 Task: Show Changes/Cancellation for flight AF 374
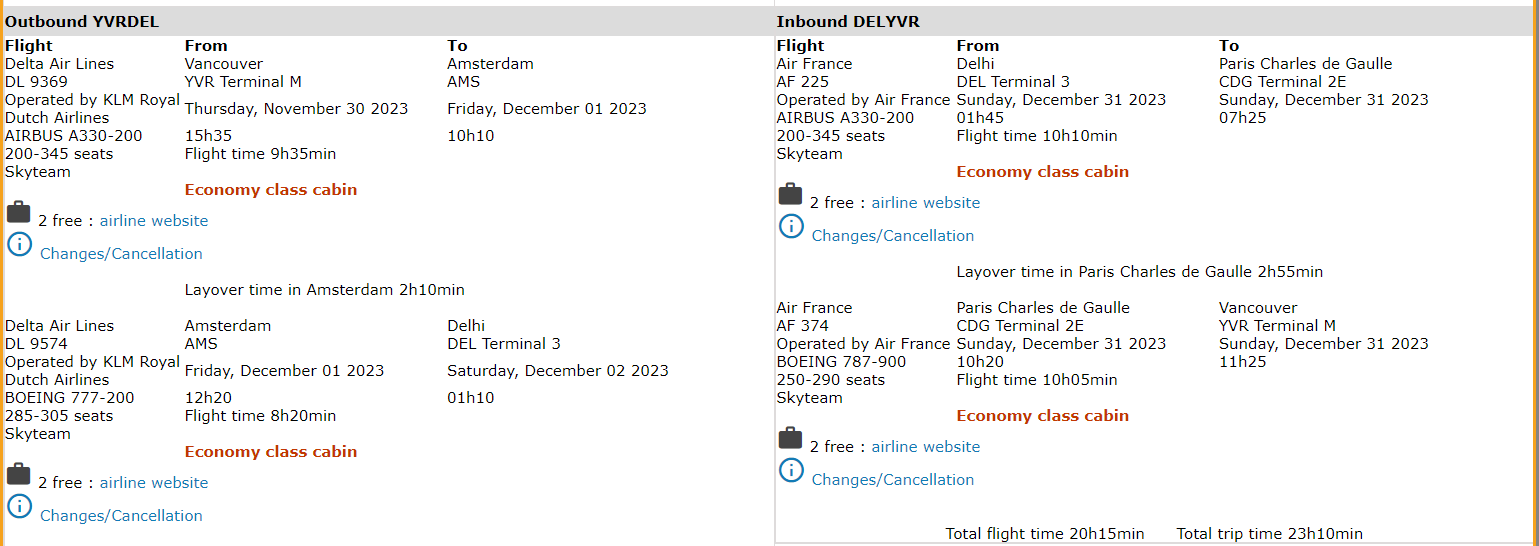coord(893,480)
